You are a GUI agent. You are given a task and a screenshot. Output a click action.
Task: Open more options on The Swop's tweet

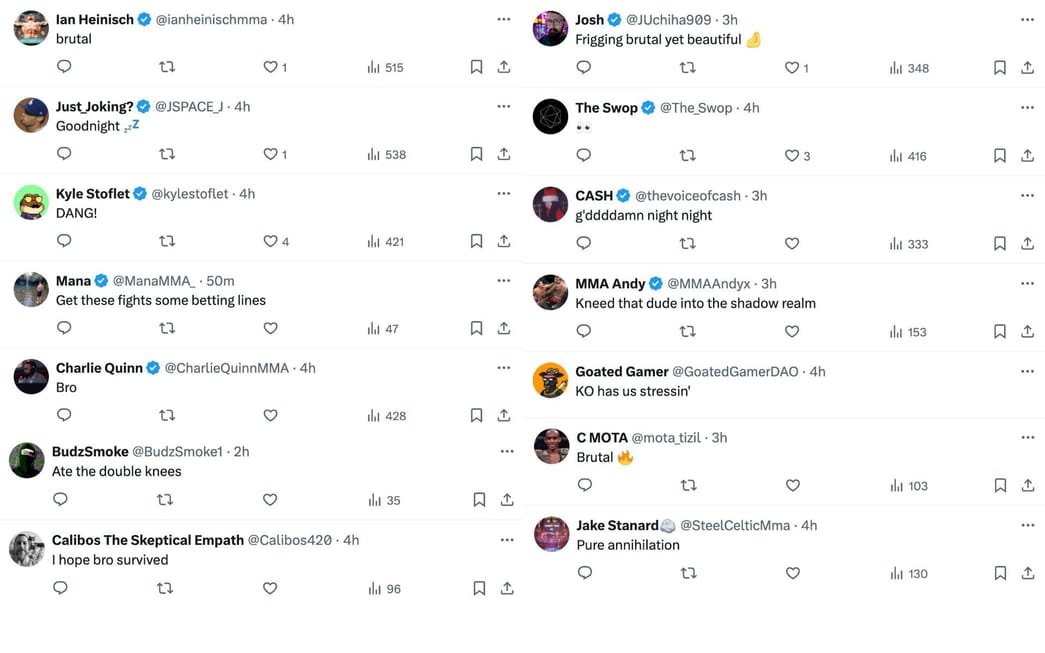pos(1027,108)
